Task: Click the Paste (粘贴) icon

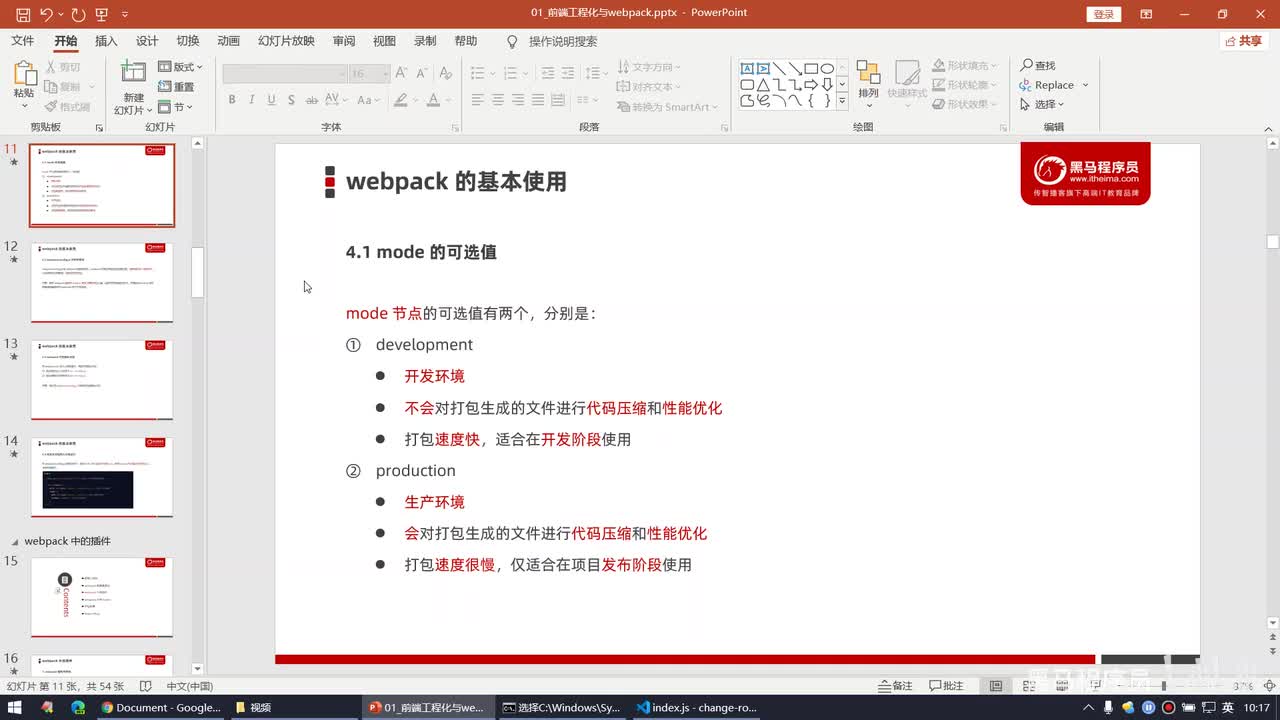Action: tap(24, 75)
